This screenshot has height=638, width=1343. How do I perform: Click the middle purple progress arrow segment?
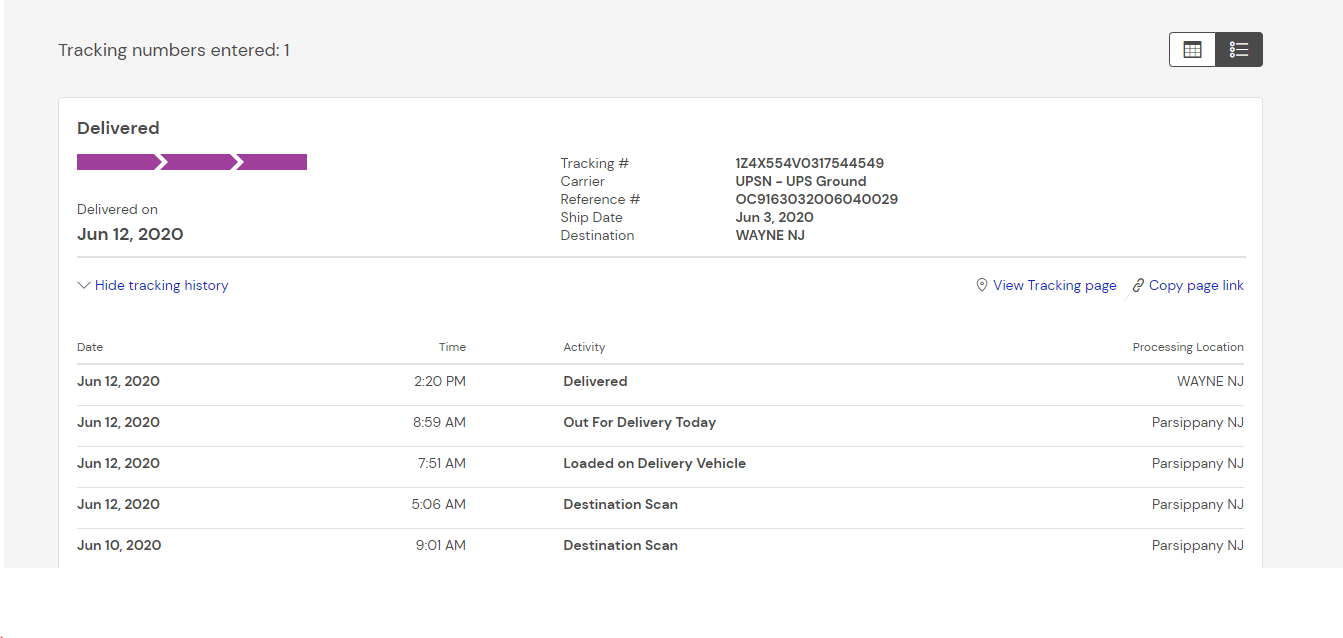(197, 162)
